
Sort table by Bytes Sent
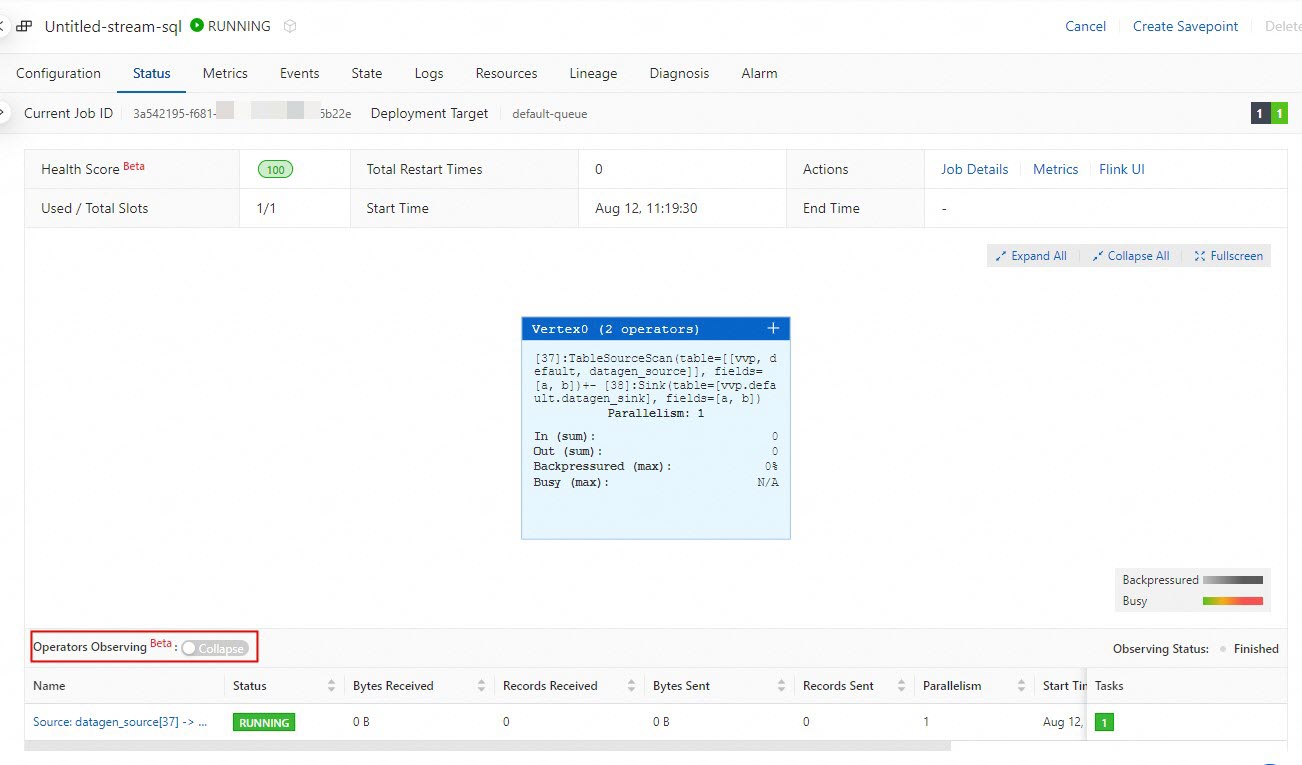781,686
